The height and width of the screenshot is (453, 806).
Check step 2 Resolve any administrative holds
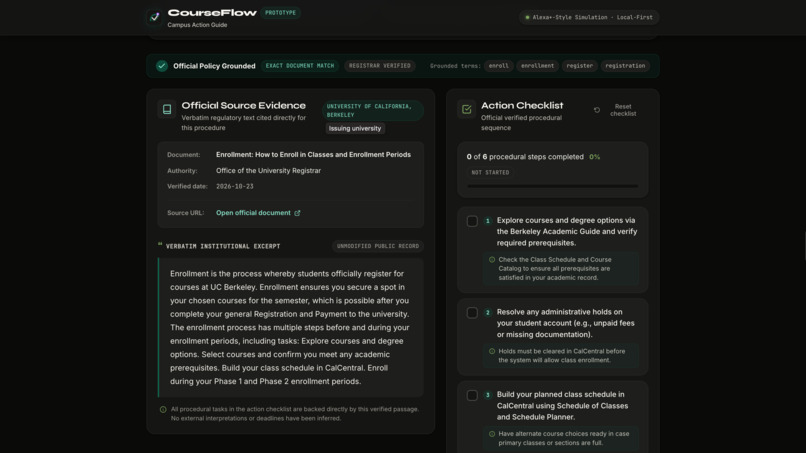click(472, 313)
